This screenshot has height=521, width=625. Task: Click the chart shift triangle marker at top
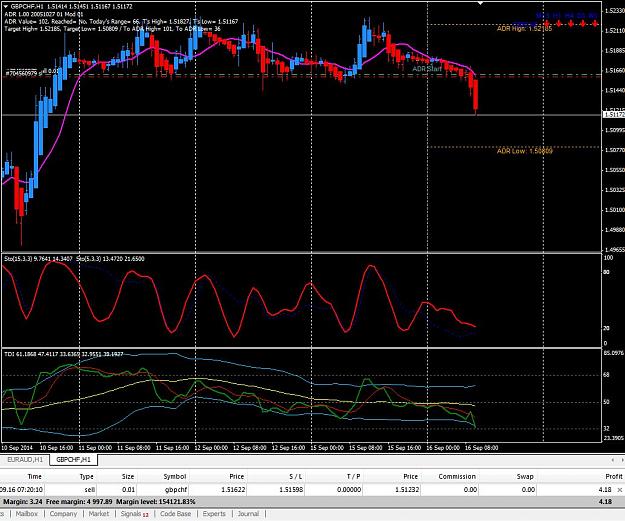click(x=481, y=3)
